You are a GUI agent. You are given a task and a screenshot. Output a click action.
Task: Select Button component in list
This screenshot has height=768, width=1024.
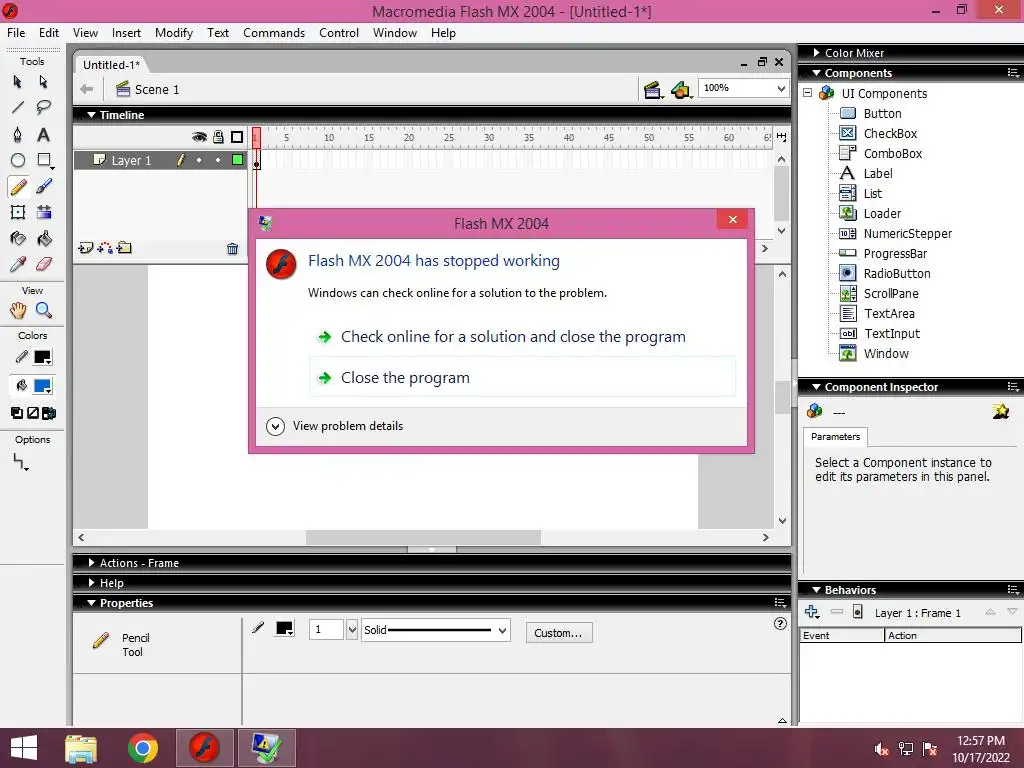tap(882, 113)
